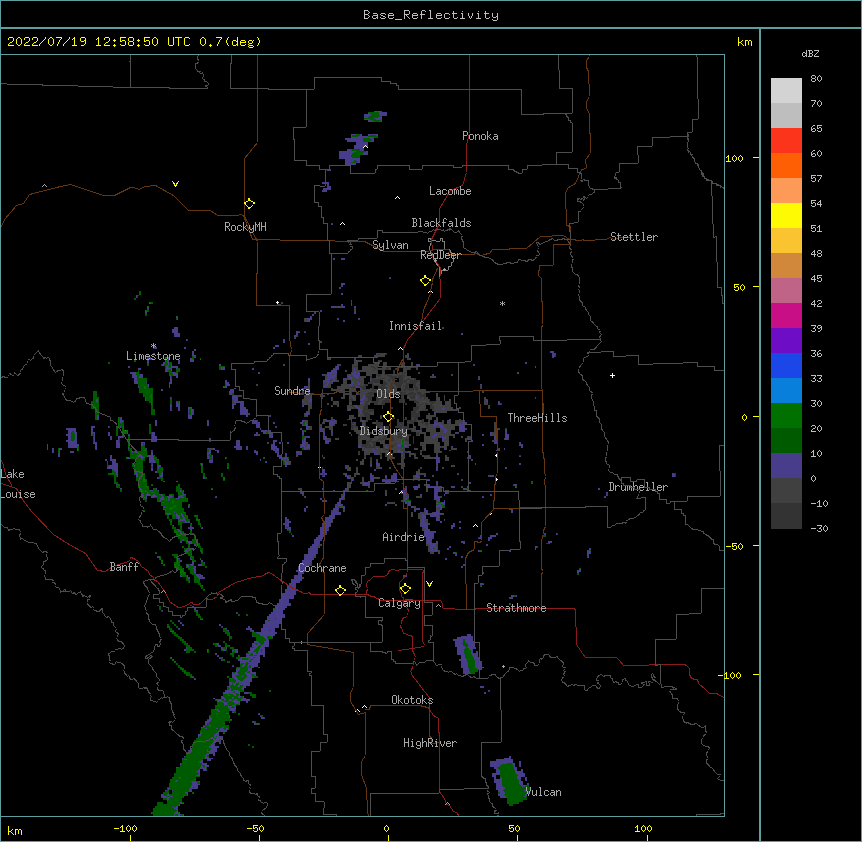The height and width of the screenshot is (842, 862).
Task: Click the Didsbury city label
Action: [x=384, y=431]
